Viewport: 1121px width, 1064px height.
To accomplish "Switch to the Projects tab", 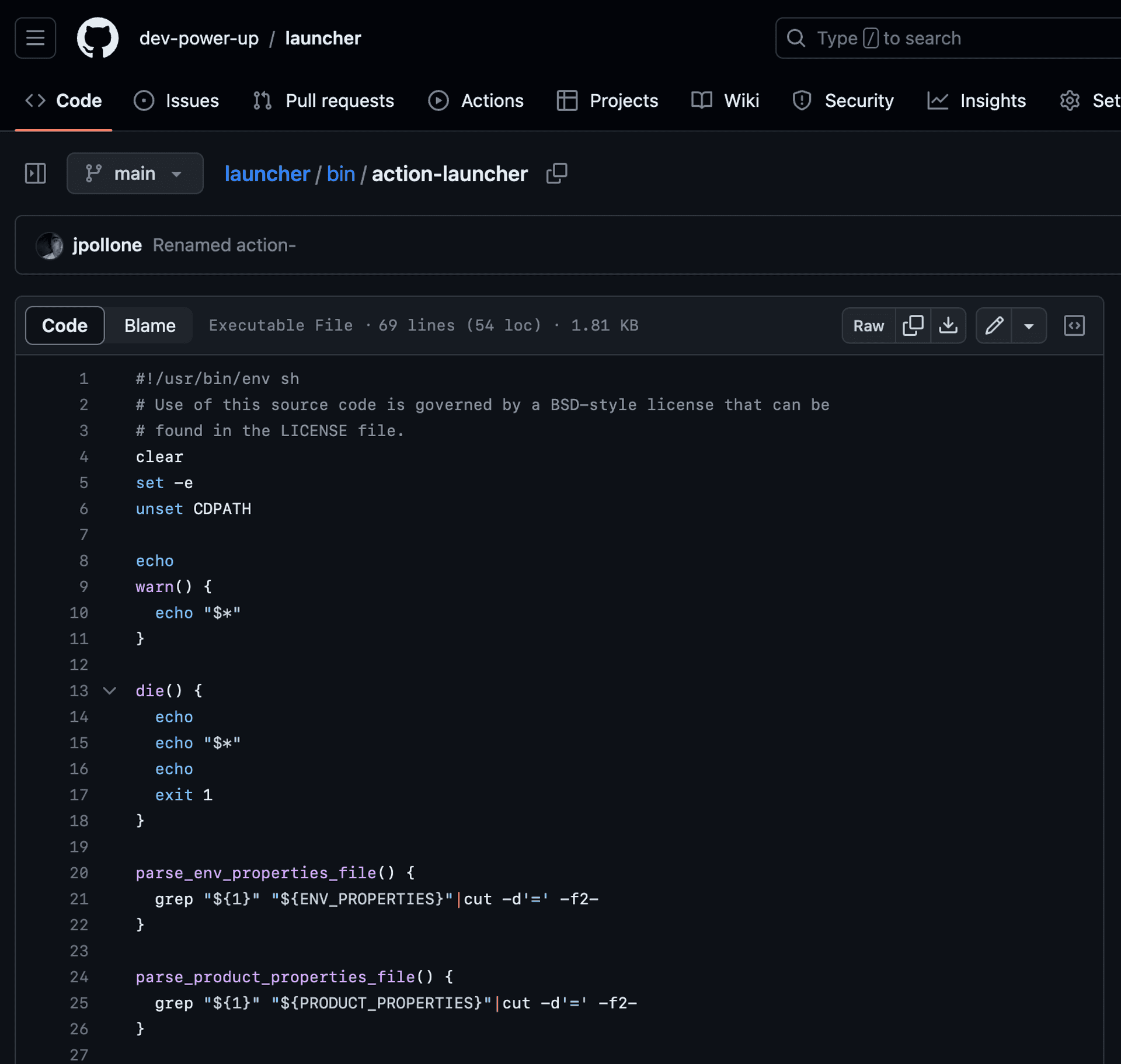I will [607, 100].
